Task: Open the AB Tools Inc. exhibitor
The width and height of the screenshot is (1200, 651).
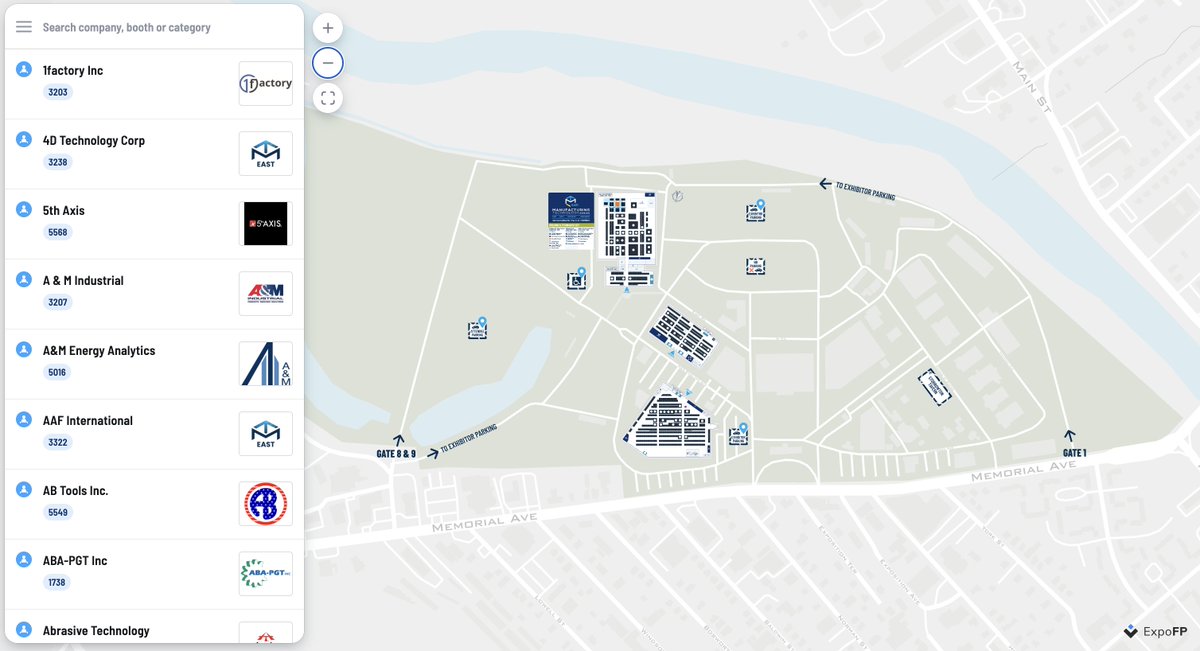Action: 154,504
